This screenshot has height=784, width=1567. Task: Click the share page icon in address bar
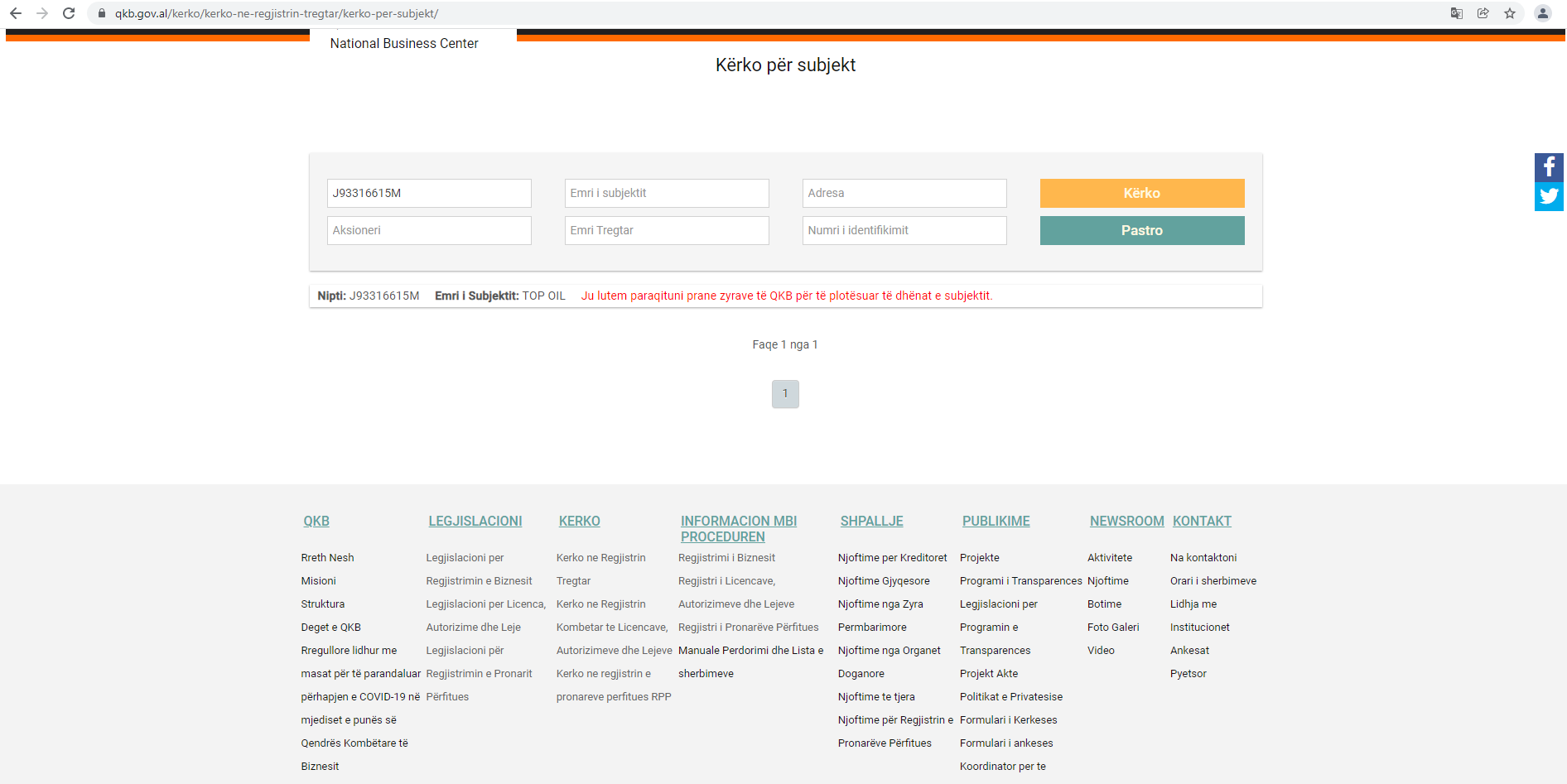pos(1483,13)
